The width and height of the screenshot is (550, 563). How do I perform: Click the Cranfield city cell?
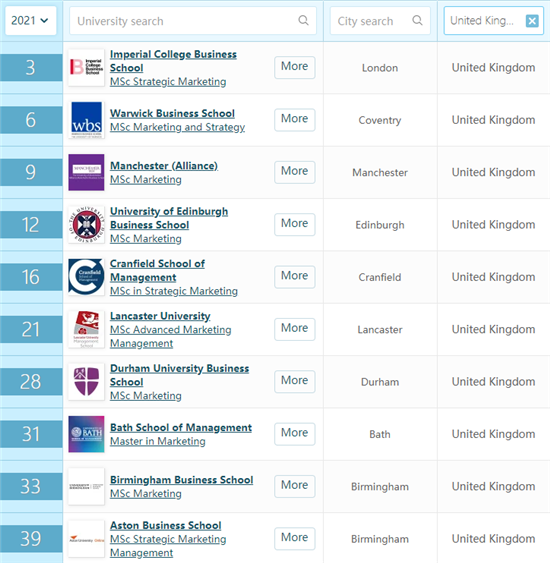380,277
